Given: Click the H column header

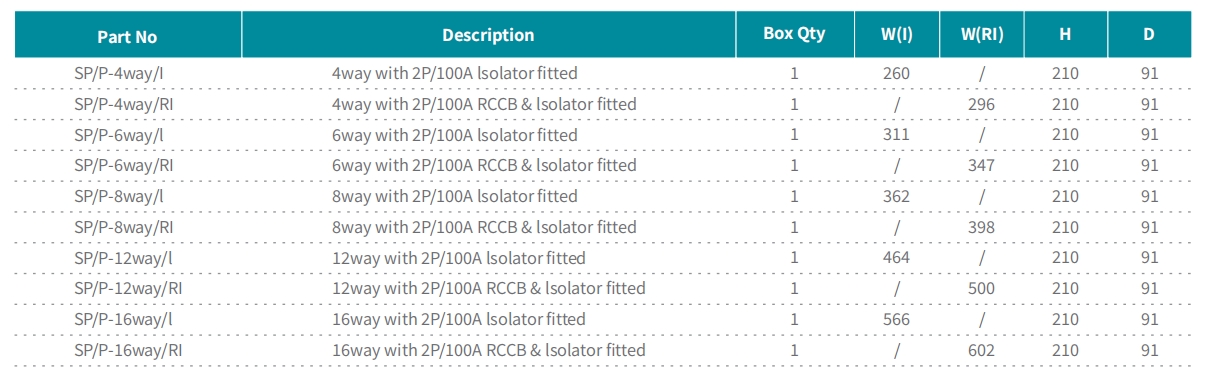Looking at the screenshot, I should coord(1065,34).
